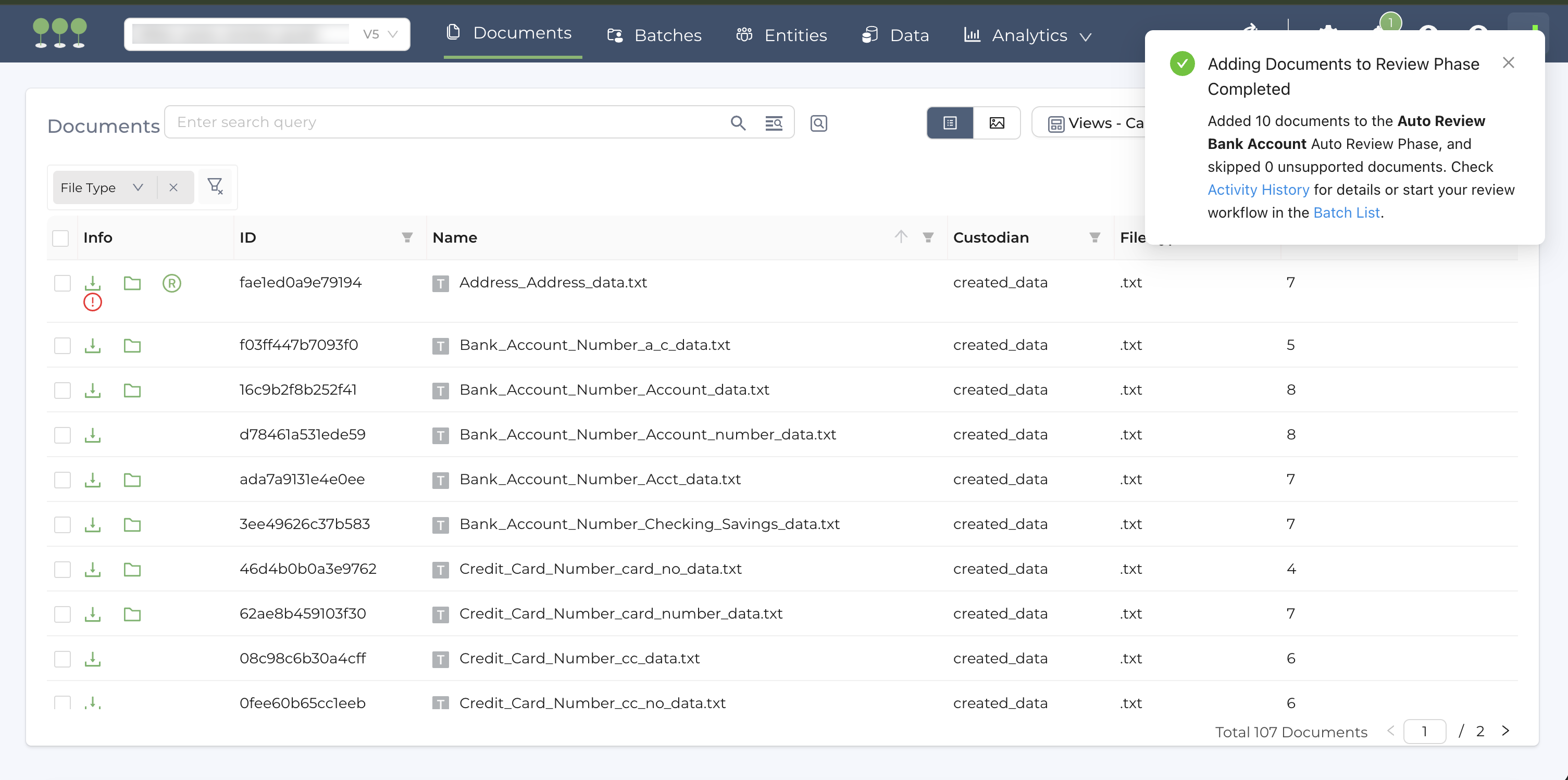1568x780 pixels.
Task: Click the red warning icon on first row
Action: [93, 303]
